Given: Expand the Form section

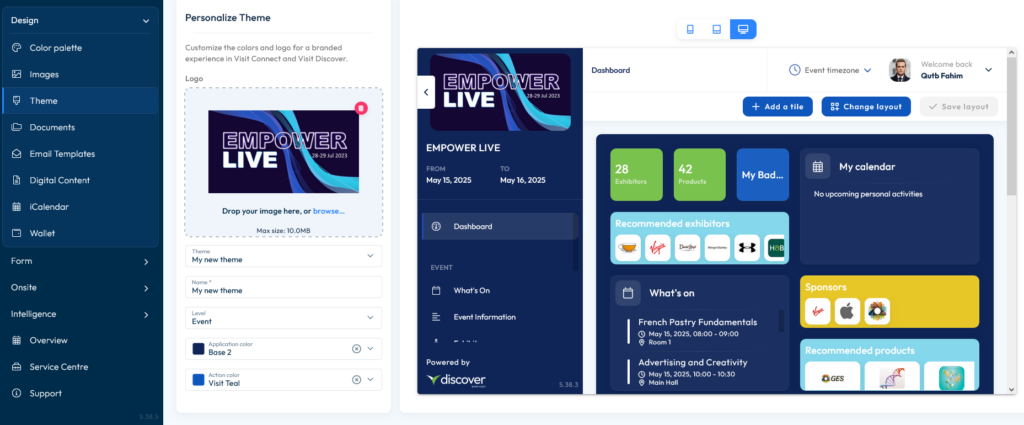Looking at the screenshot, I should (x=146, y=262).
